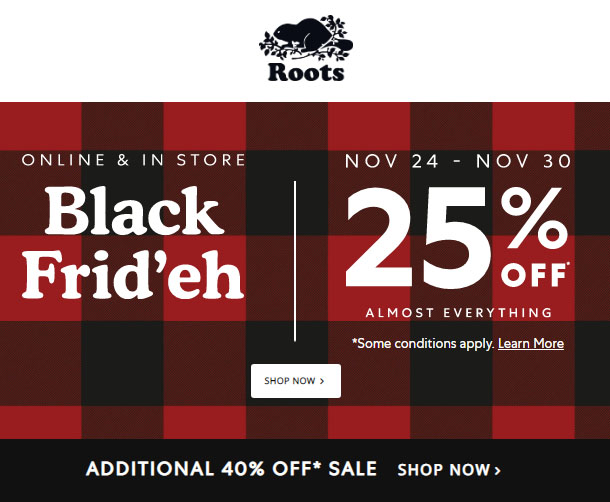Click the Nov 24 - Nov 30 date text
Screen dimensions: 610x502
(459, 160)
